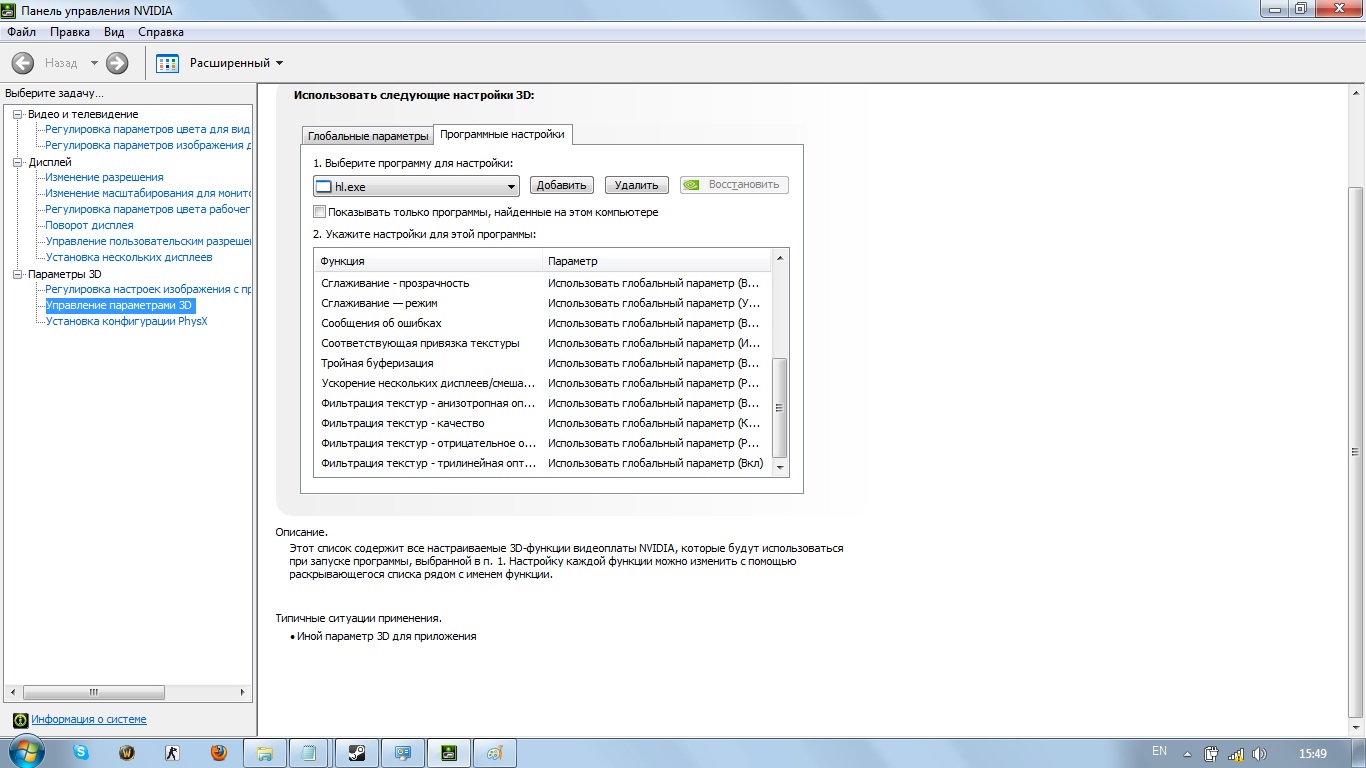Click the network signal tray icon
This screenshot has width=1366, height=768.
(1236, 754)
